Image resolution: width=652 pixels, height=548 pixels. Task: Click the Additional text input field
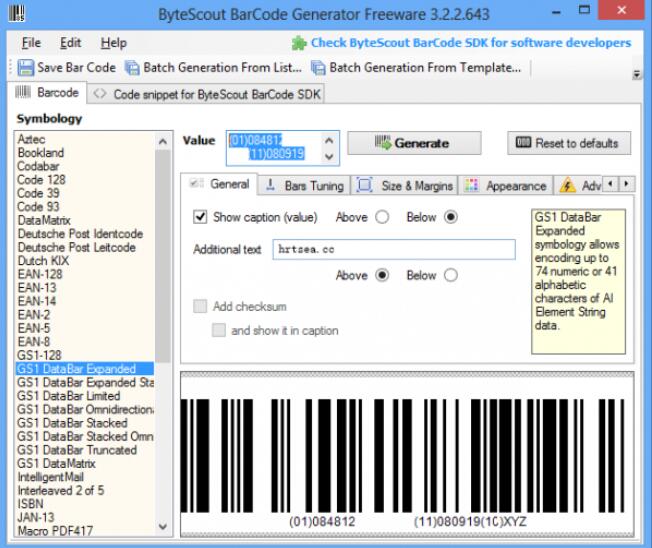pos(394,249)
